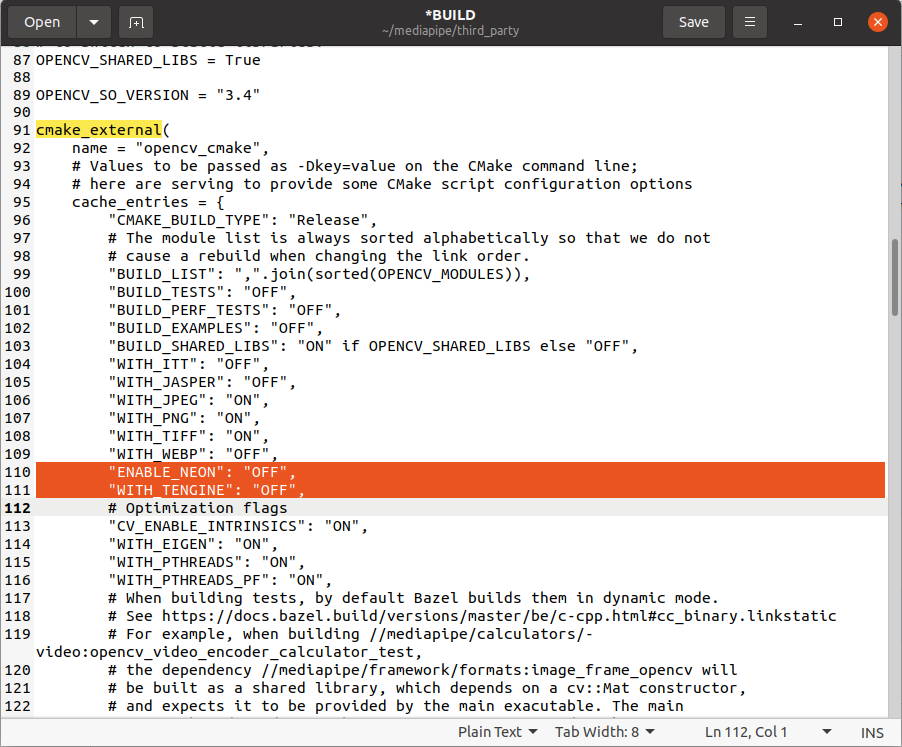Open the gedit hamburger menu
The width and height of the screenshot is (902, 747).
click(749, 21)
